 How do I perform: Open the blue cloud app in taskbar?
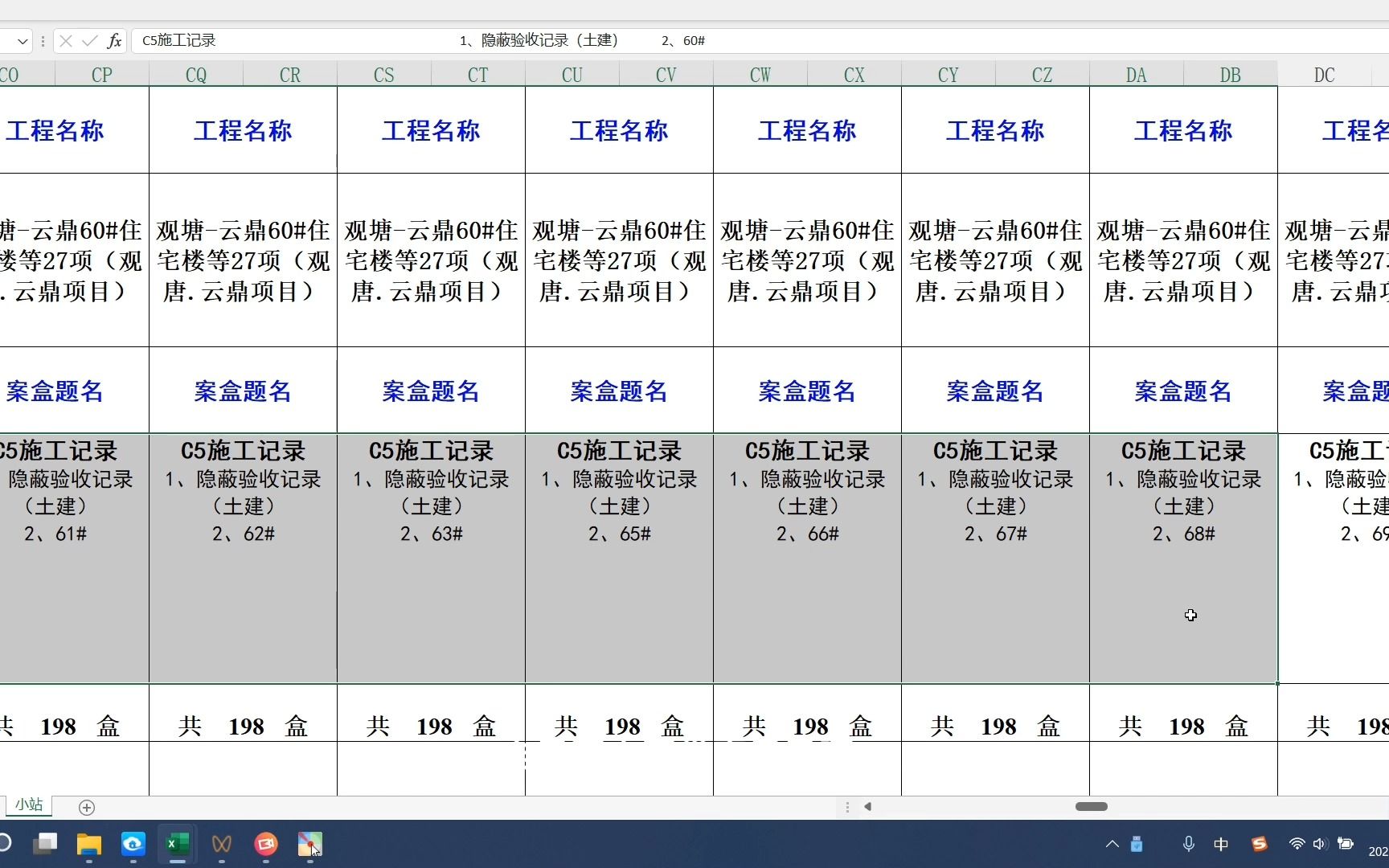click(x=133, y=844)
